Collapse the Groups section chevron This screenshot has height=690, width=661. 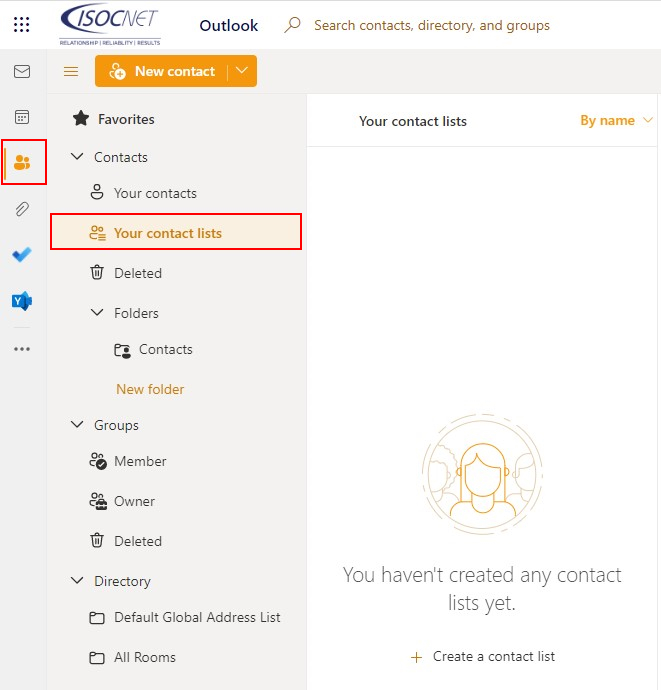77,425
